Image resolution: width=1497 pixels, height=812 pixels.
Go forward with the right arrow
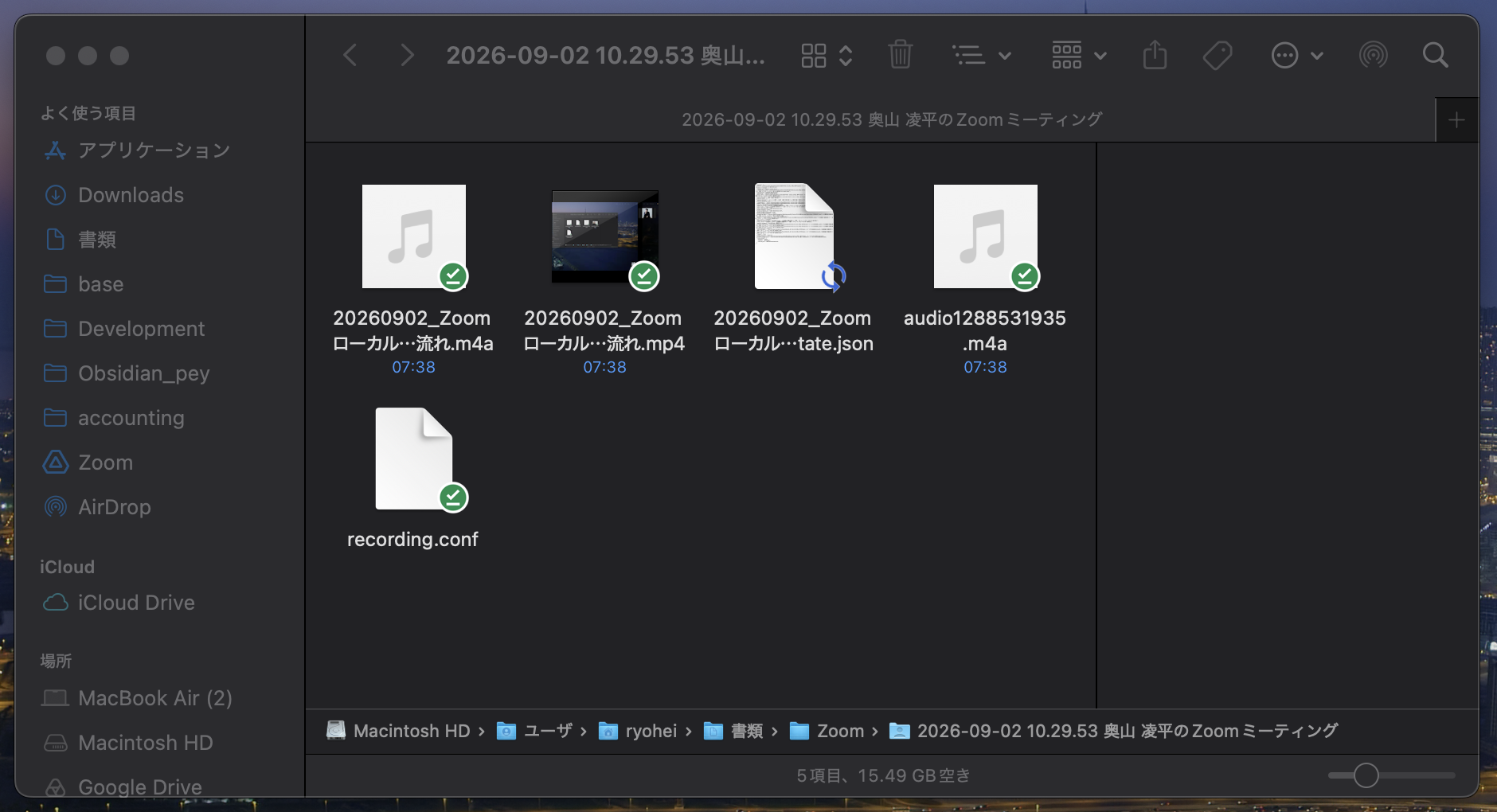point(407,55)
